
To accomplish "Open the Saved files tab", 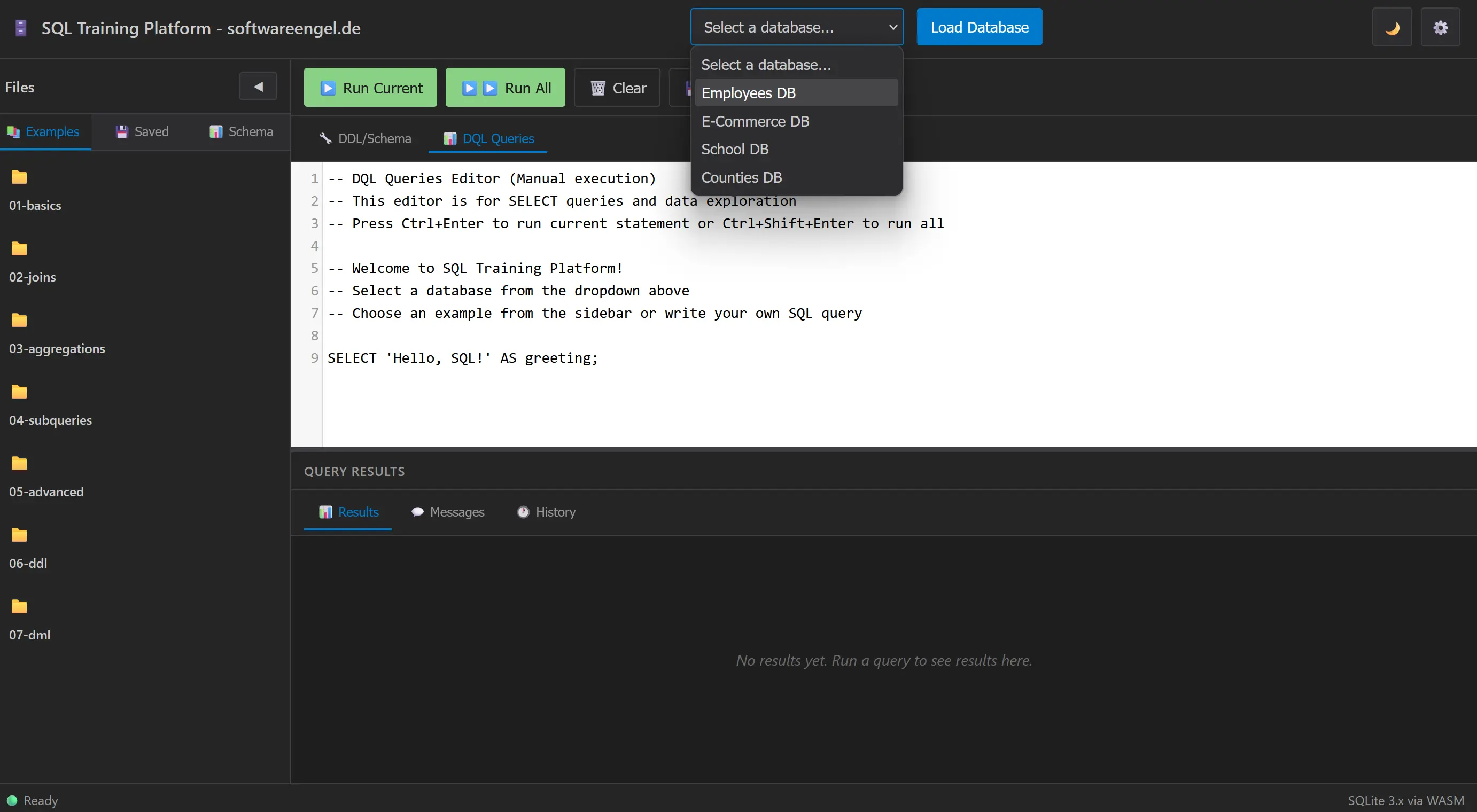I will pyautogui.click(x=142, y=132).
